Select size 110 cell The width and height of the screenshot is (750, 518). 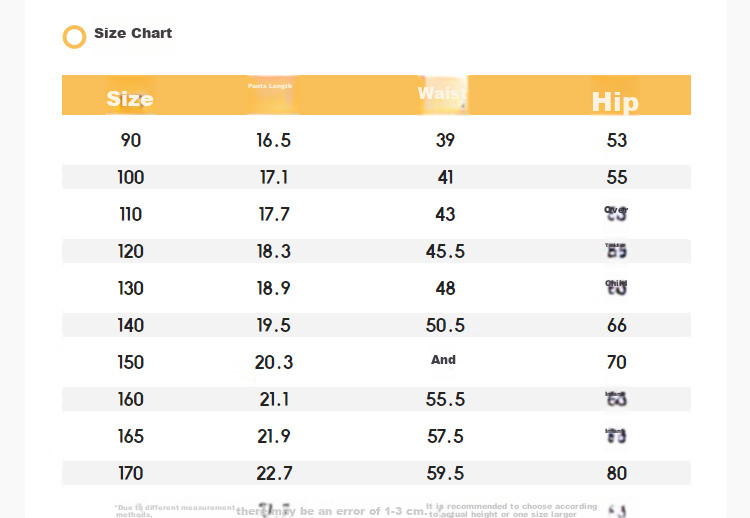pyautogui.click(x=131, y=214)
